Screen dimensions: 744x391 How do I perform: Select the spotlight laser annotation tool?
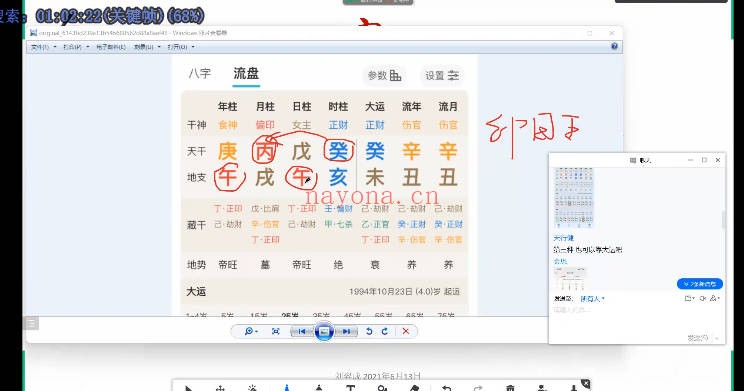pyautogui.click(x=252, y=388)
